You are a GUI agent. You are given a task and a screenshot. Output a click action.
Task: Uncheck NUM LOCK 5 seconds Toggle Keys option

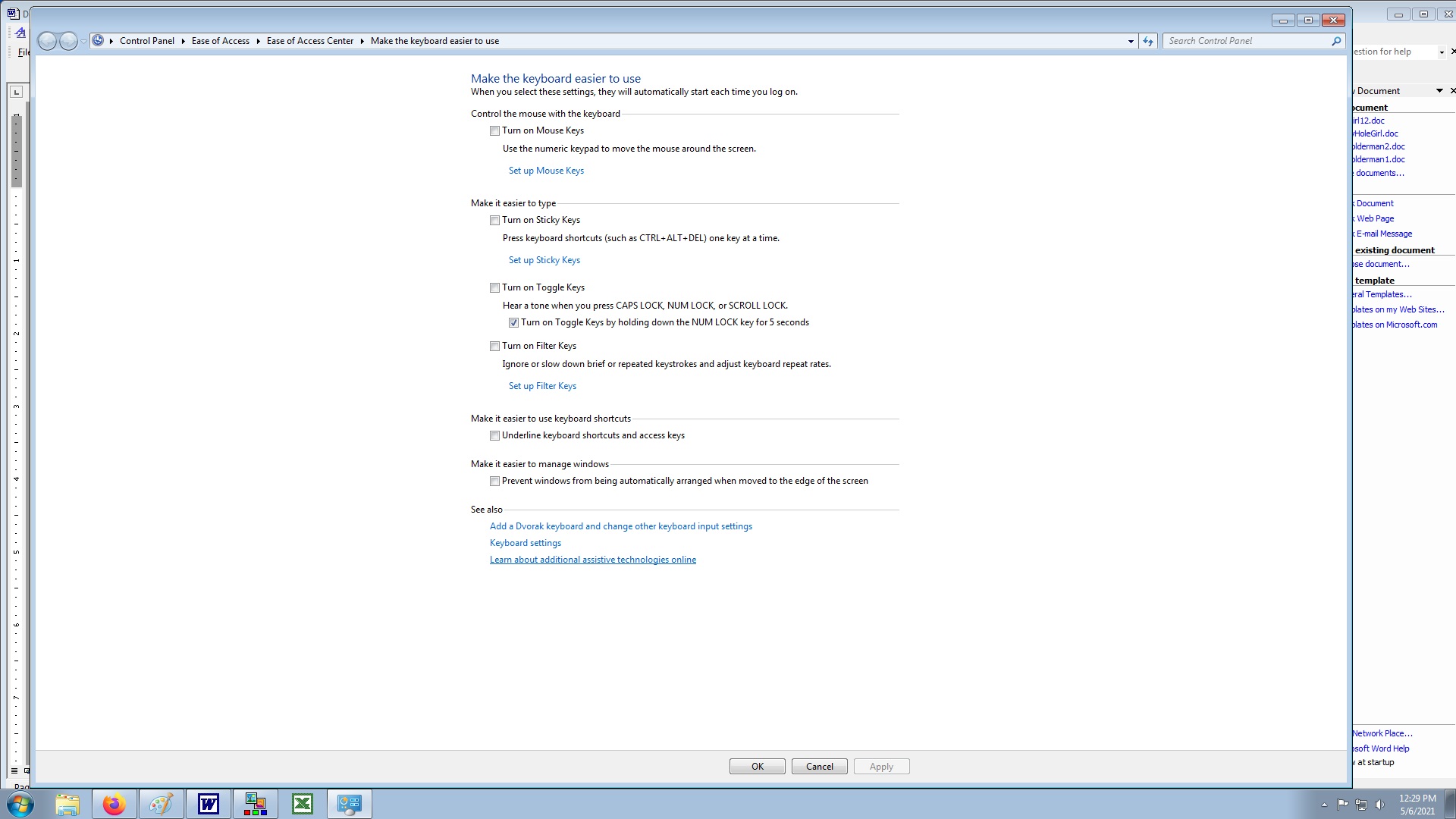tap(514, 323)
